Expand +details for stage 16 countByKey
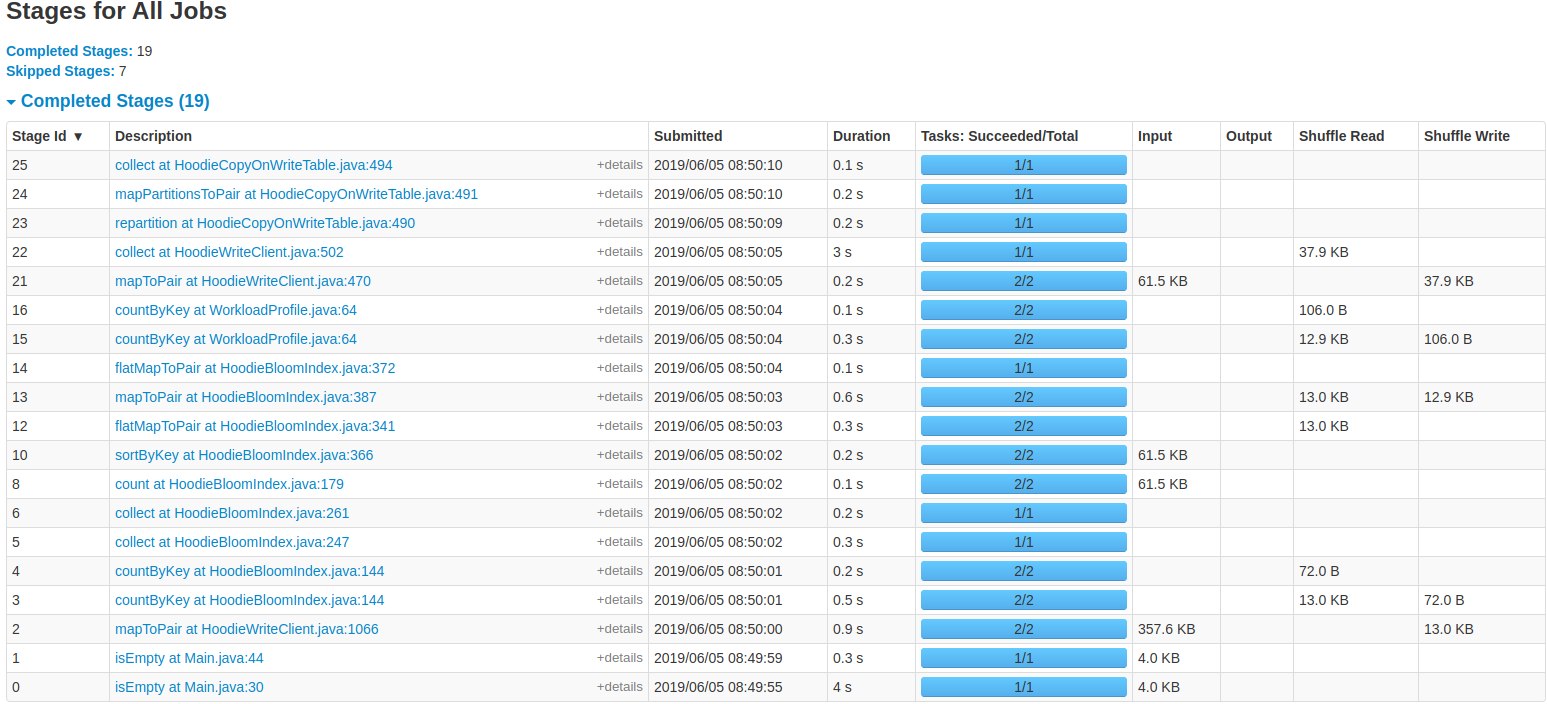Viewport: 1547px width, 704px height. (620, 310)
